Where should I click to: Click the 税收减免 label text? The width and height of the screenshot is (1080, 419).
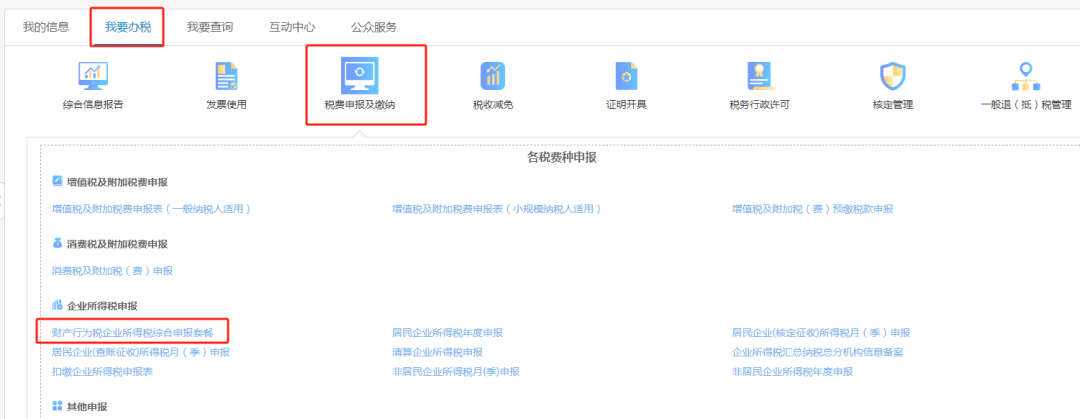coord(492,105)
